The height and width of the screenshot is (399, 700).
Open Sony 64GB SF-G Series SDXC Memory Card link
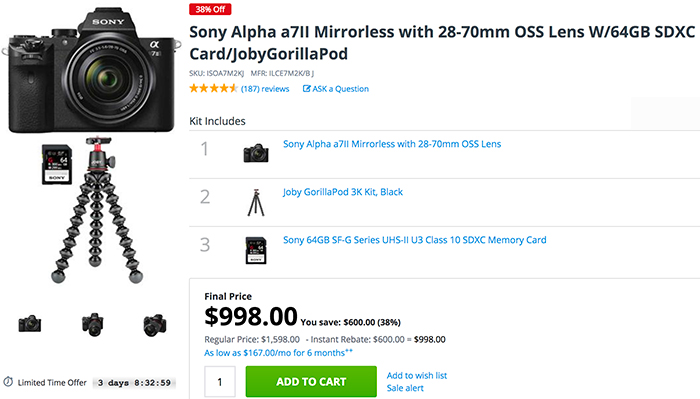pyautogui.click(x=415, y=240)
